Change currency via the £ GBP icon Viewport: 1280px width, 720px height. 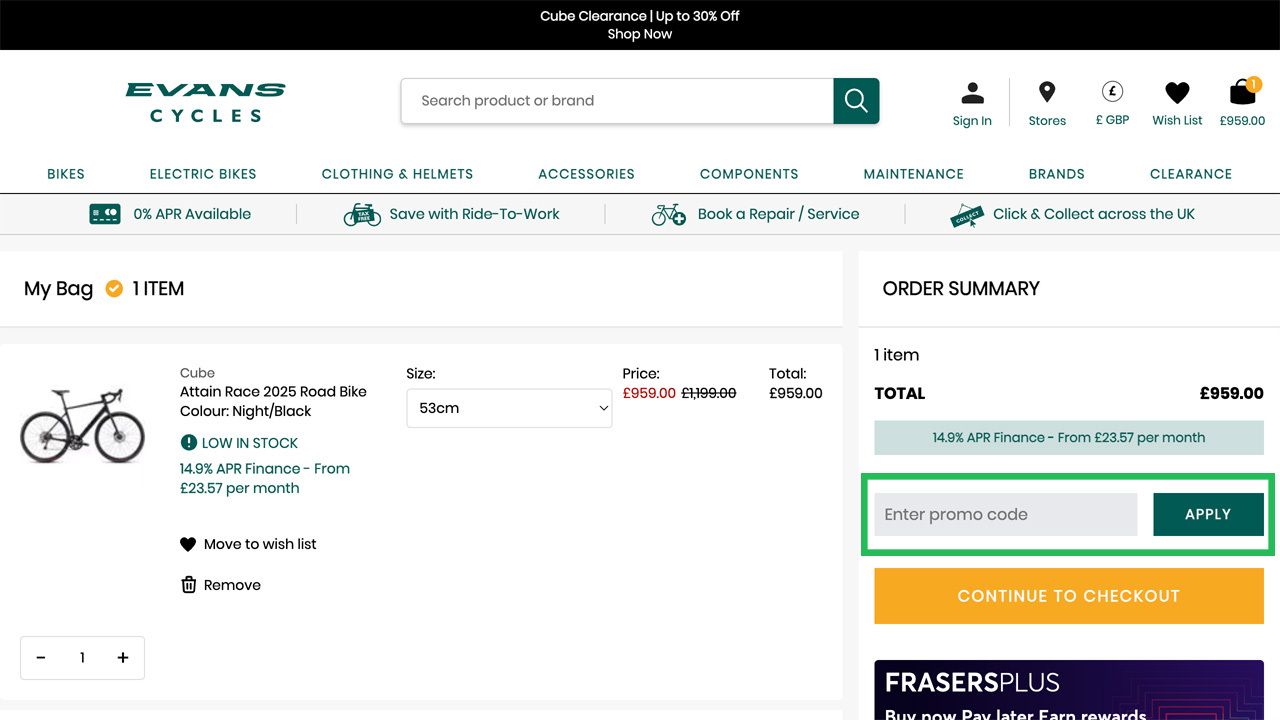pyautogui.click(x=1112, y=92)
